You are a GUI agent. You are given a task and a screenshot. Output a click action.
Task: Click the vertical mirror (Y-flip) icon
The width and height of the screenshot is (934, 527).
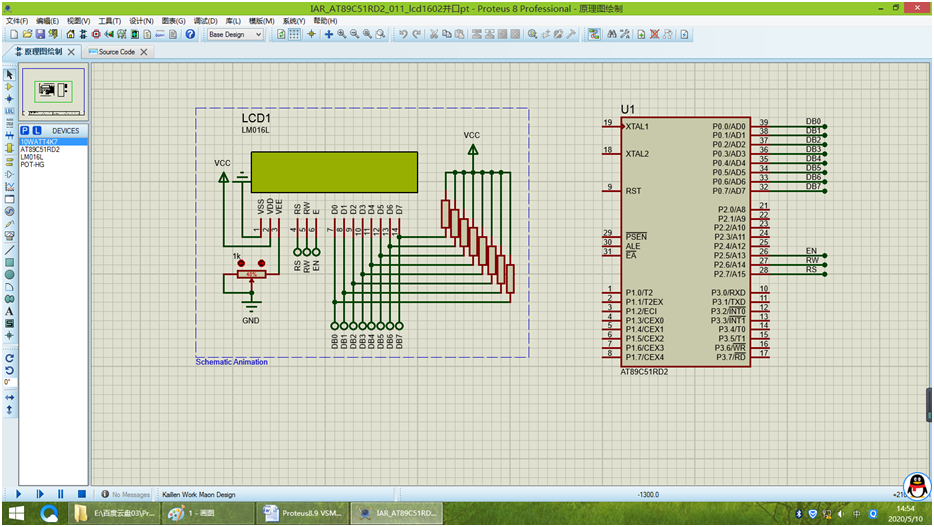(x=10, y=410)
